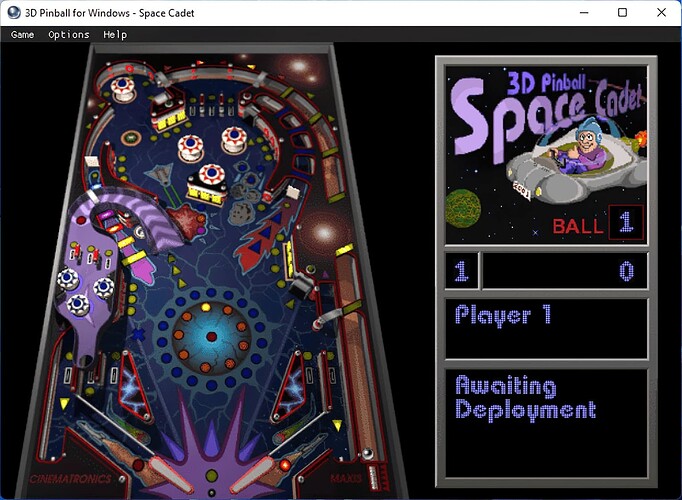682x500 pixels.
Task: Click the yellow arrow on right outlane
Action: [x=337, y=425]
